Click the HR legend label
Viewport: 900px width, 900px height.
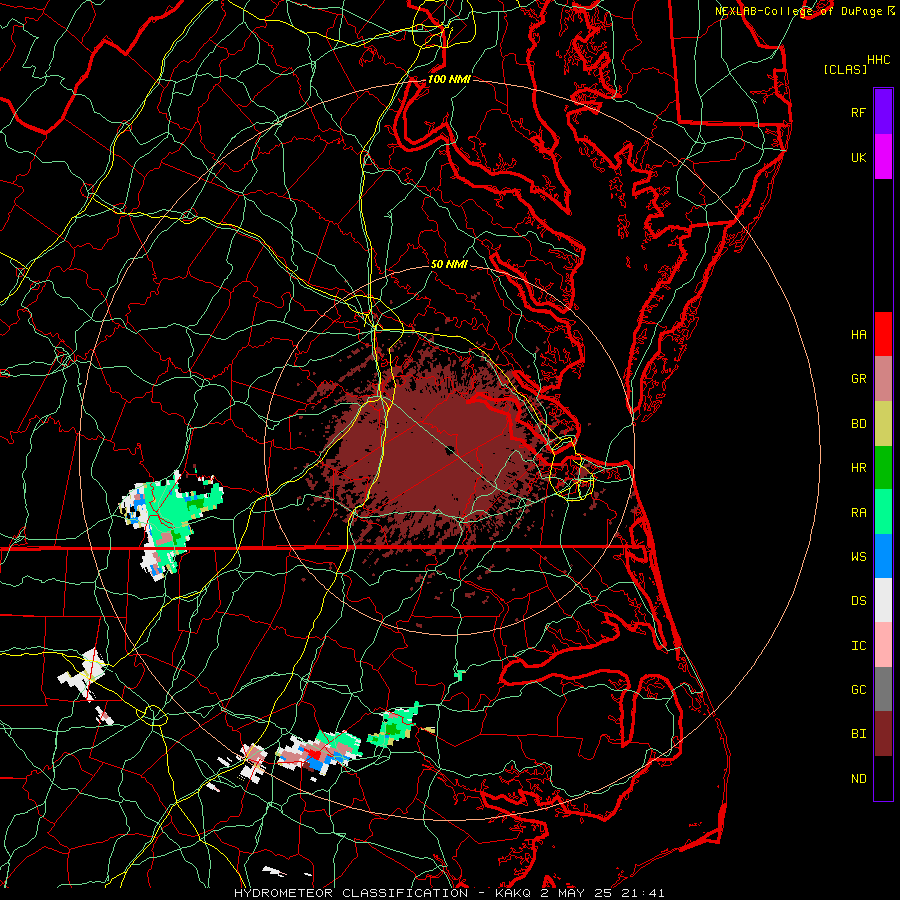tap(858, 468)
